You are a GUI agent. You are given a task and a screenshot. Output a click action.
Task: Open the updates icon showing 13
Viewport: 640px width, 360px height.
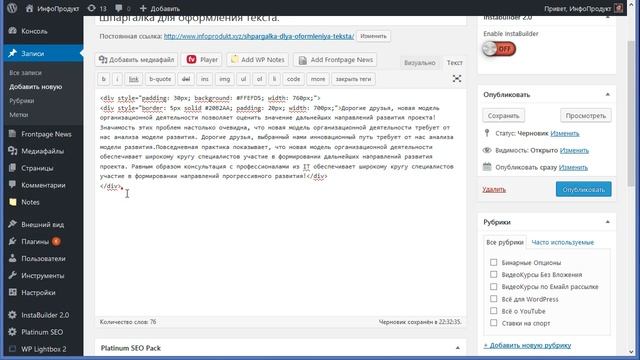91,8
